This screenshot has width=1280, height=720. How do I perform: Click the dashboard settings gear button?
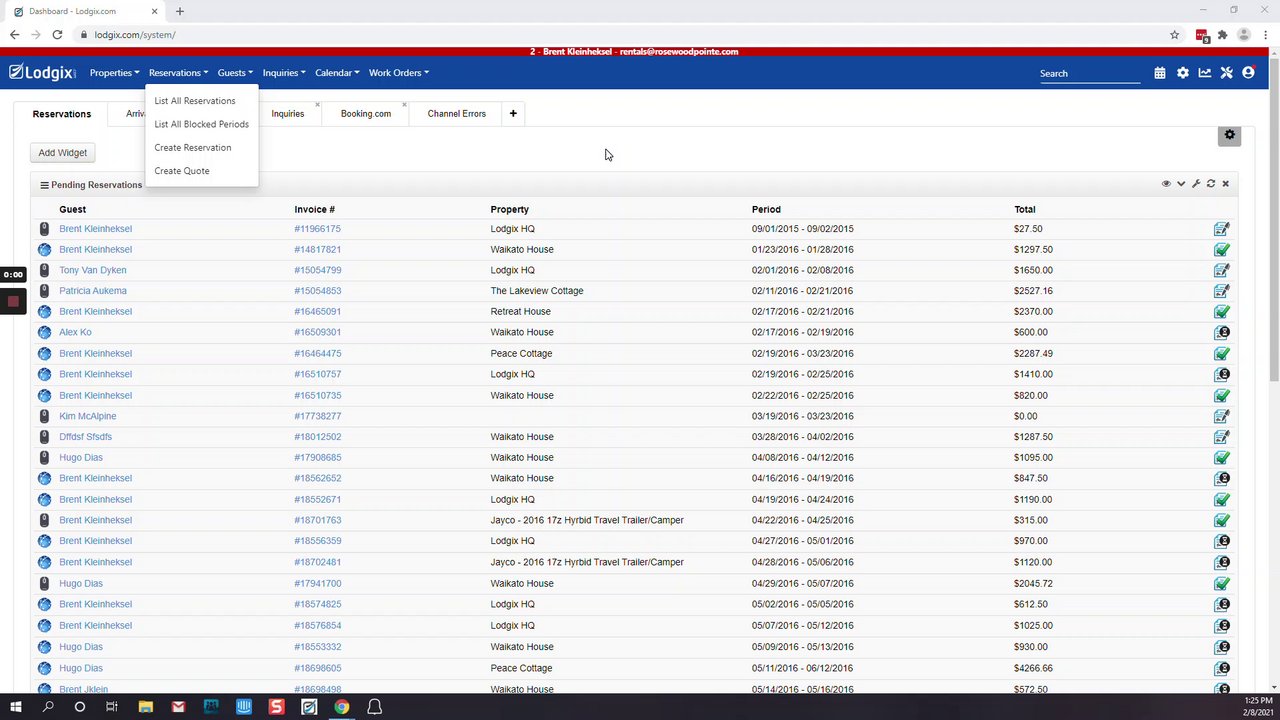(1229, 135)
